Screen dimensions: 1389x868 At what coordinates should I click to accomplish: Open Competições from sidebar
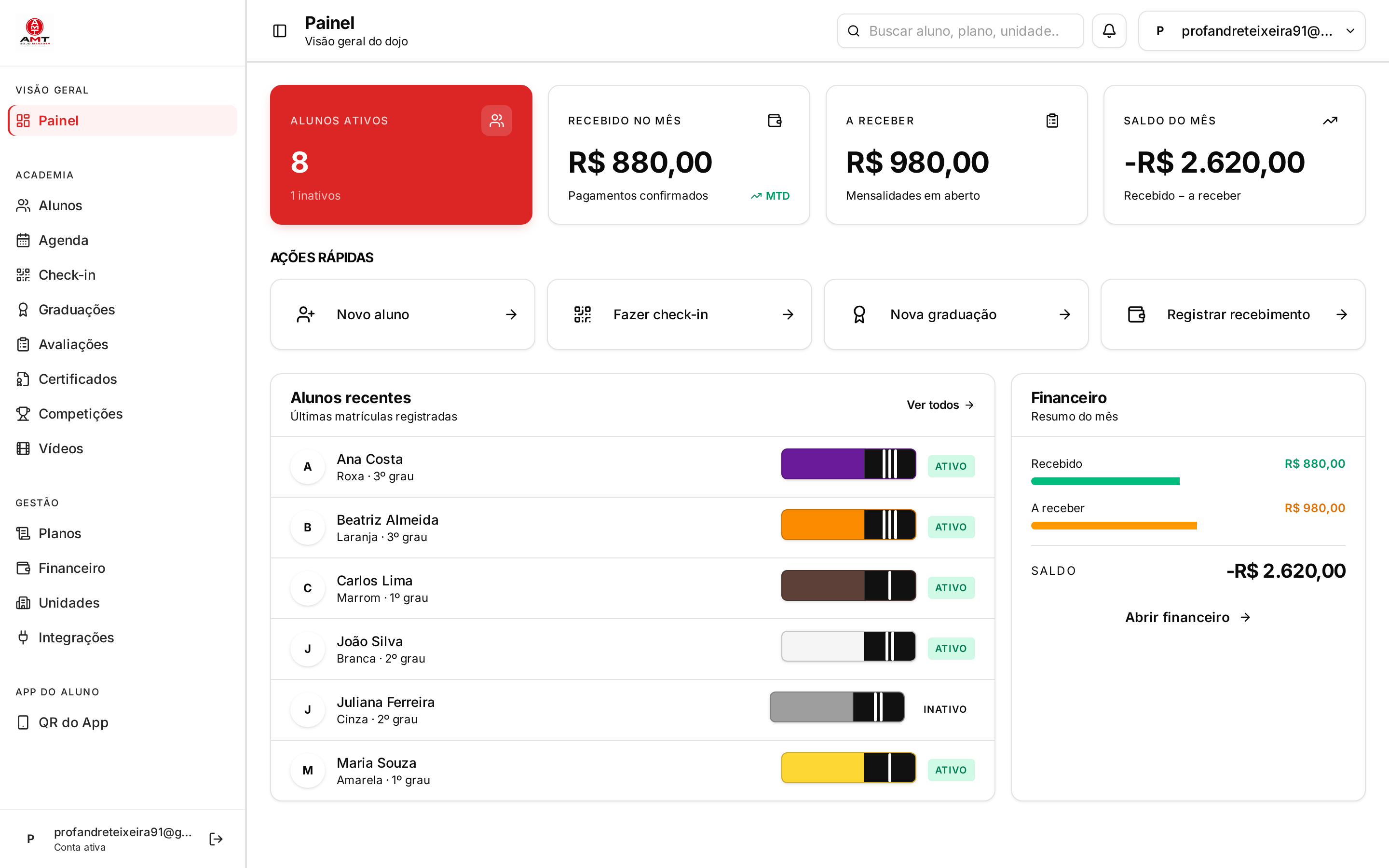[122, 414]
